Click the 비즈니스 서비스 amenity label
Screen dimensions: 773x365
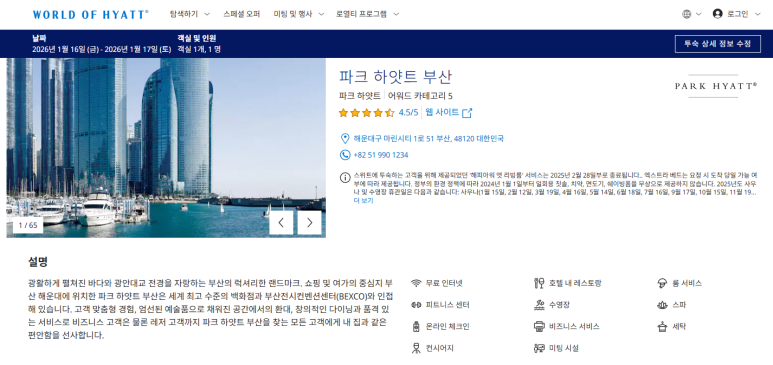point(574,327)
